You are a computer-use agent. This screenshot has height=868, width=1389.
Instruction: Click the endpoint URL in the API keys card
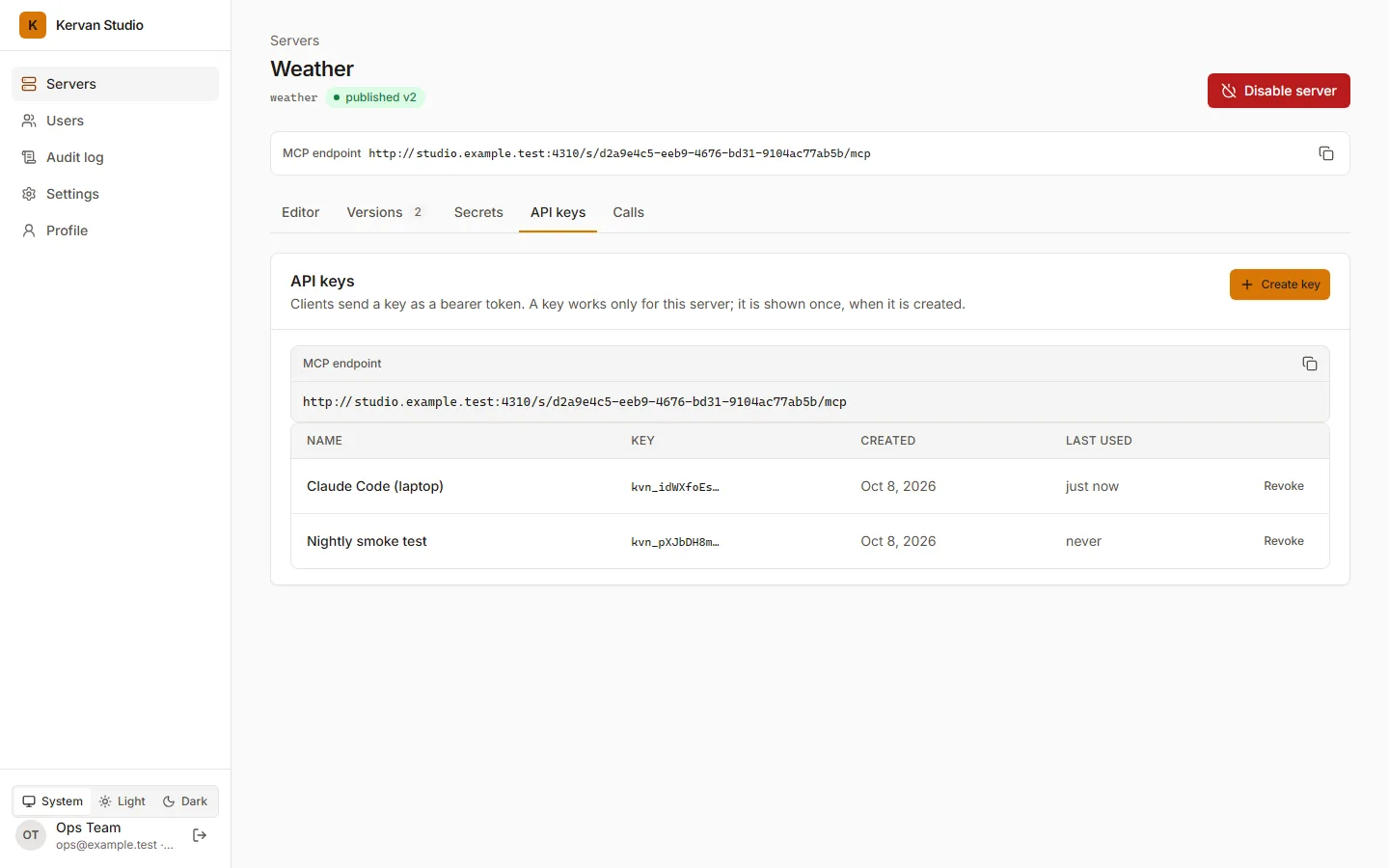tap(575, 402)
